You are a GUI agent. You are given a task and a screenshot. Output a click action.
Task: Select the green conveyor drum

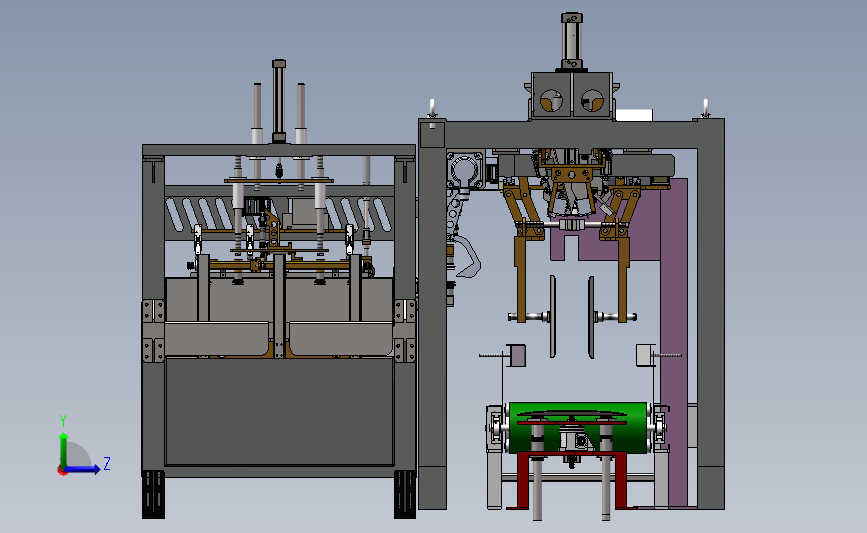tap(577, 427)
